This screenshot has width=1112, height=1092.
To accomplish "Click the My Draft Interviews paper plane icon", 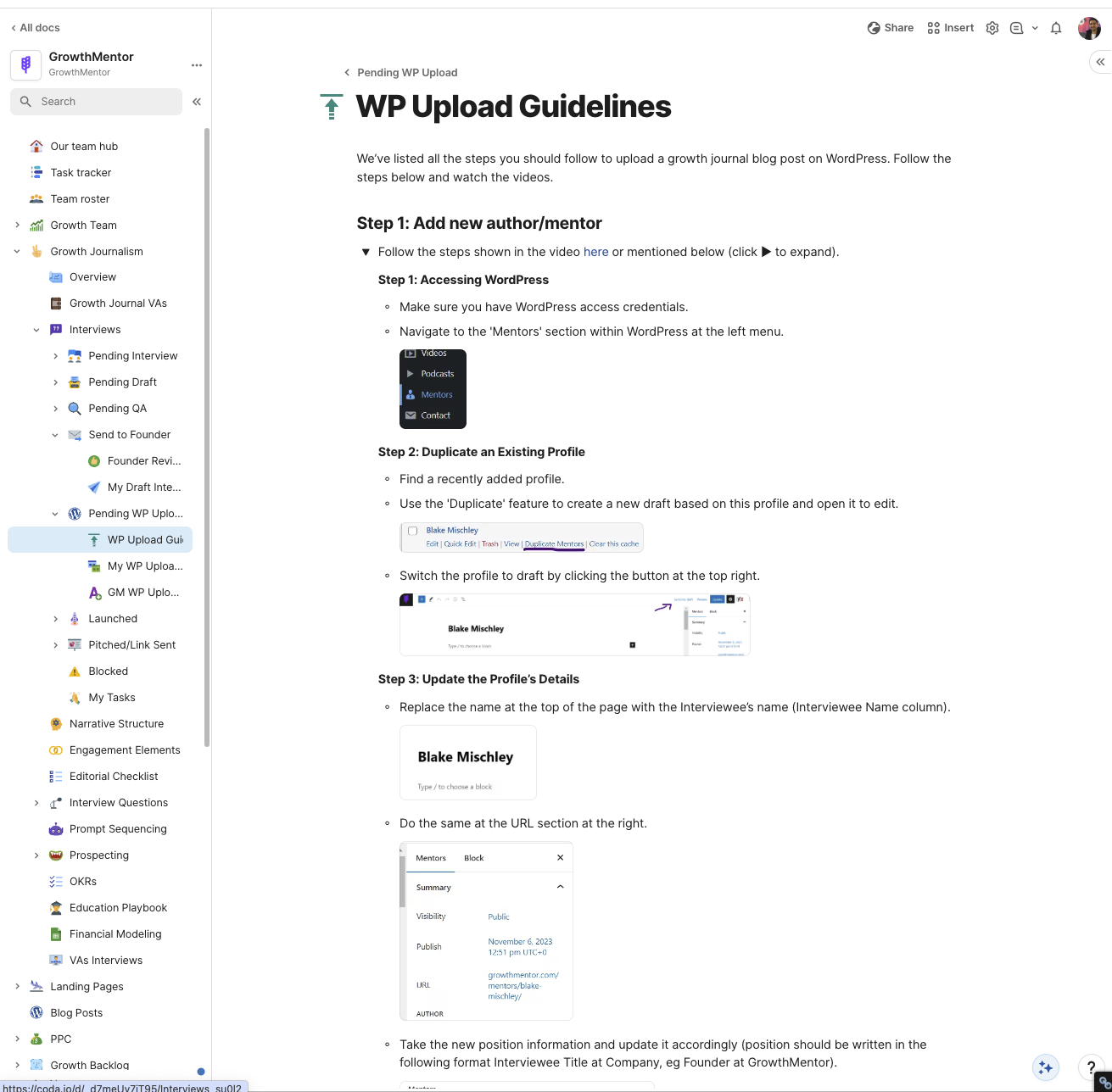I will pyautogui.click(x=94, y=487).
